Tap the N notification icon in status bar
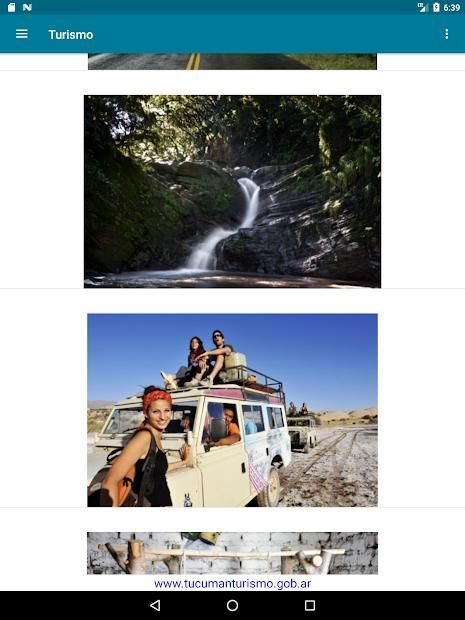465x620 pixels. [x=27, y=7]
